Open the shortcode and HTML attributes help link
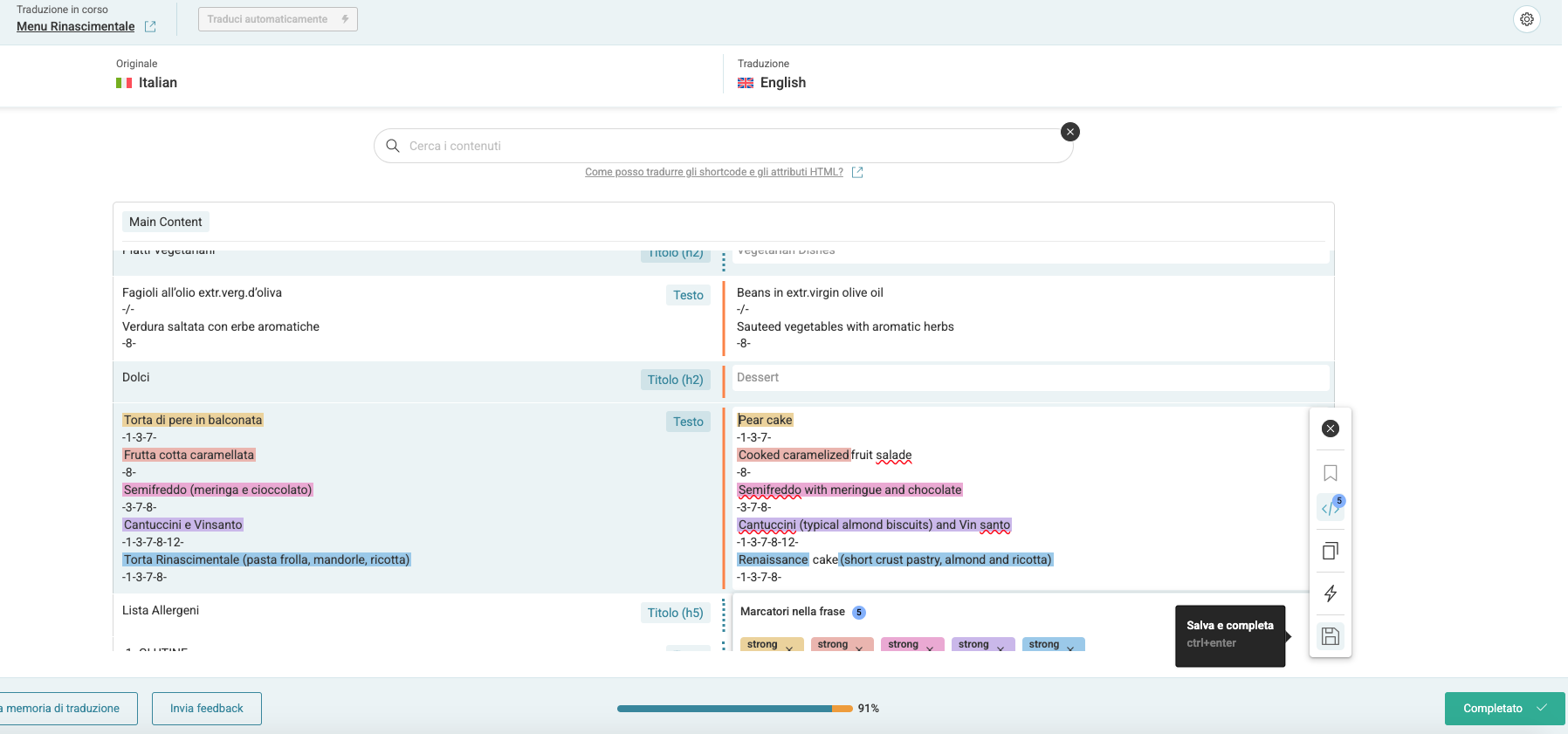Screen dimensions: 1568x734 tap(713, 172)
